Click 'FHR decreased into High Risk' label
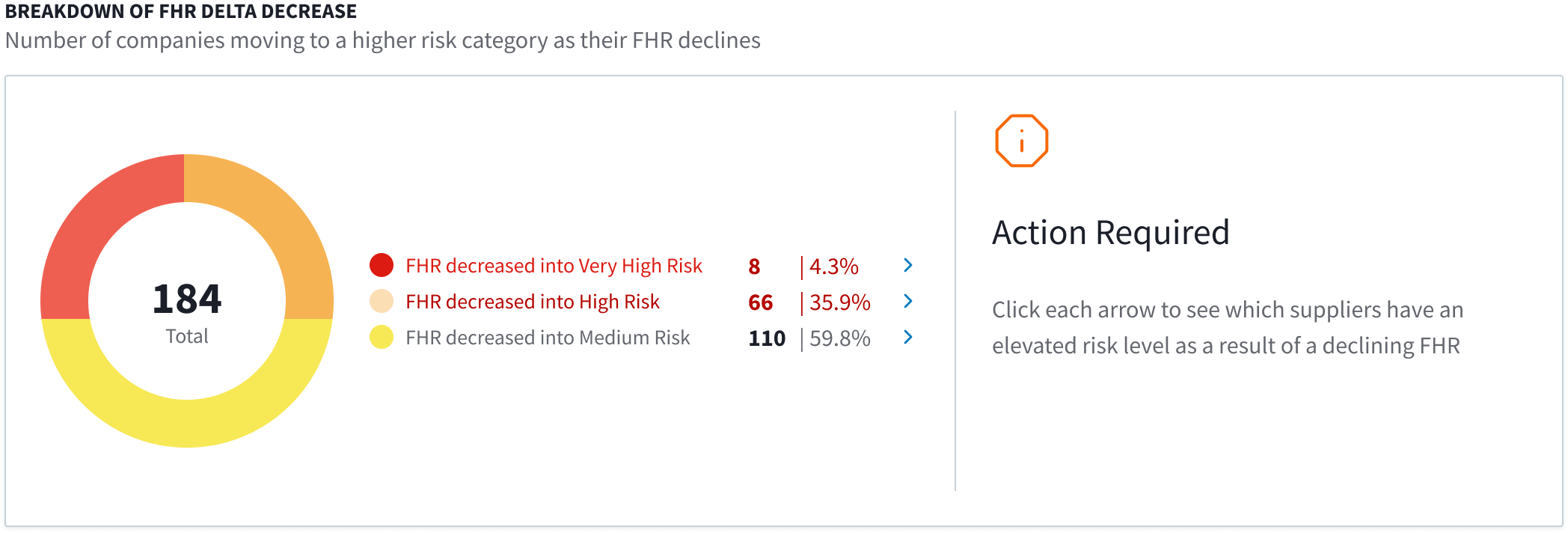Image resolution: width=1568 pixels, height=533 pixels. pyautogui.click(x=533, y=302)
